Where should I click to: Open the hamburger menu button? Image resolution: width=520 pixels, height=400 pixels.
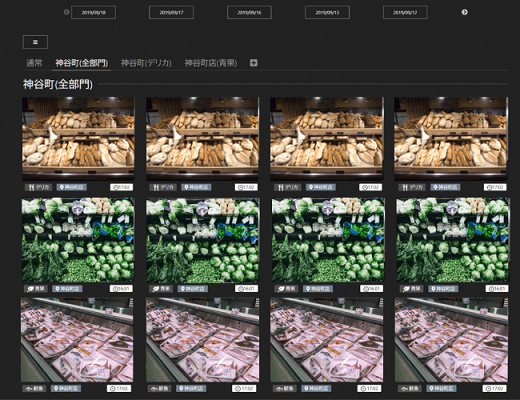(x=35, y=42)
